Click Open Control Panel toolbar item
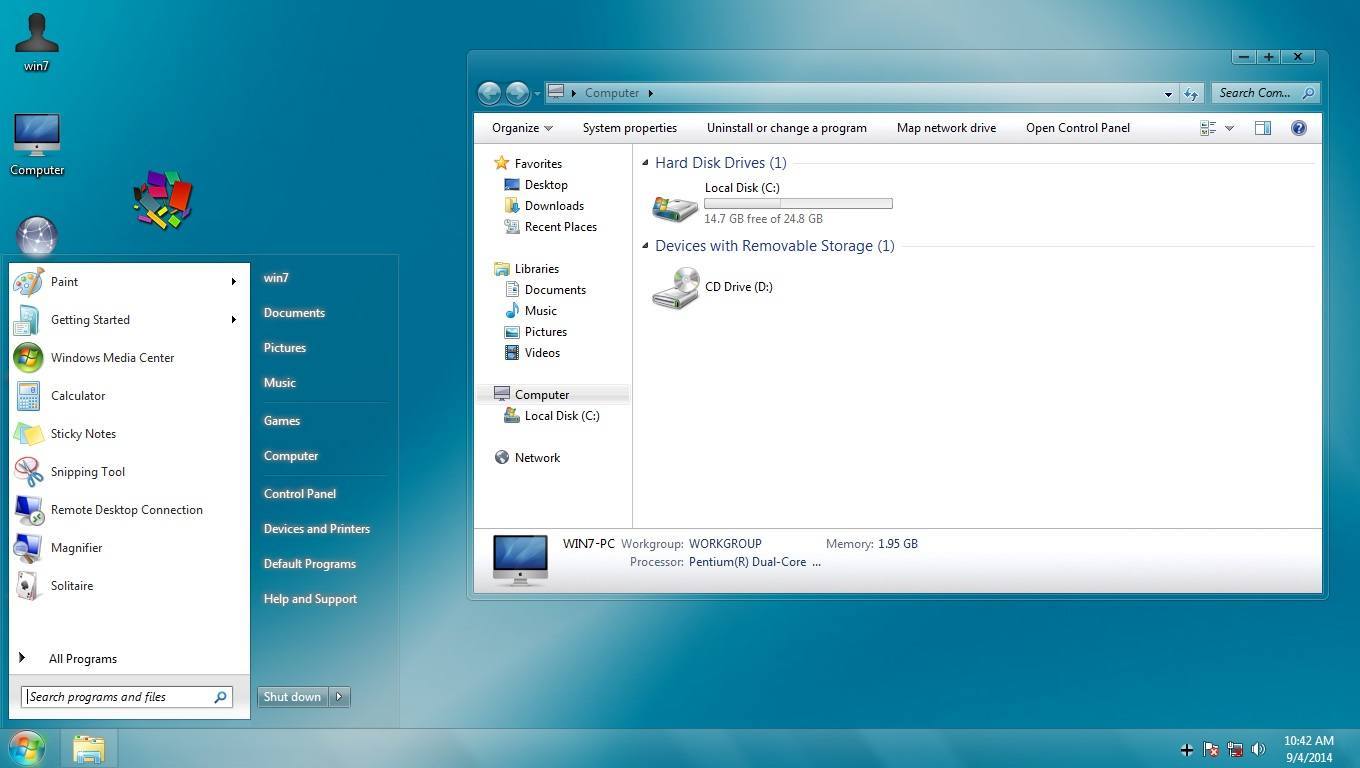1360x768 pixels. point(1078,128)
